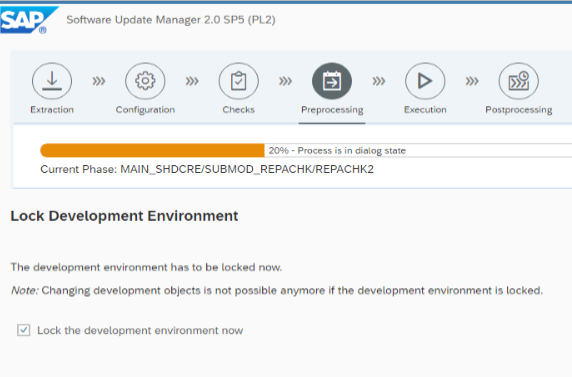The height and width of the screenshot is (377, 572).
Task: Click the Current Phase REPACHK2 text
Action: click(x=207, y=169)
